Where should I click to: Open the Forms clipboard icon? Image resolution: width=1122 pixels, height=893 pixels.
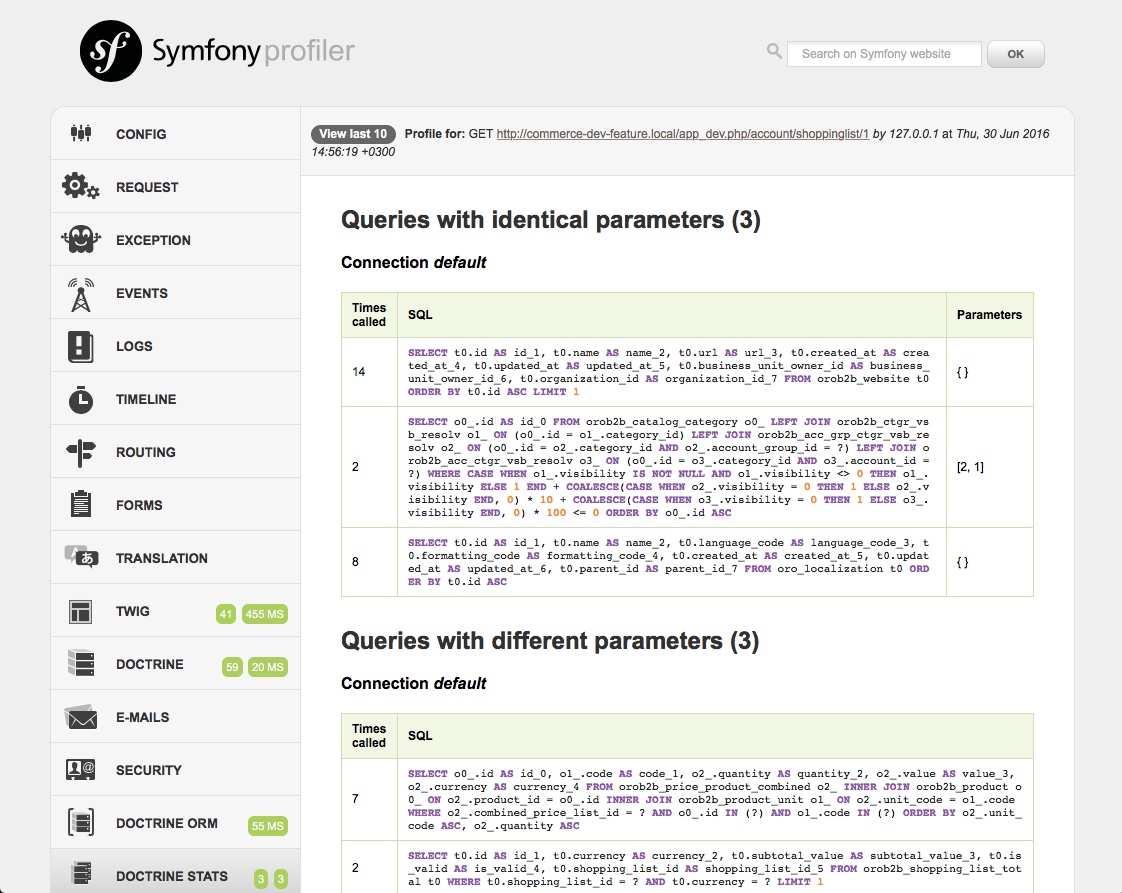click(x=81, y=505)
